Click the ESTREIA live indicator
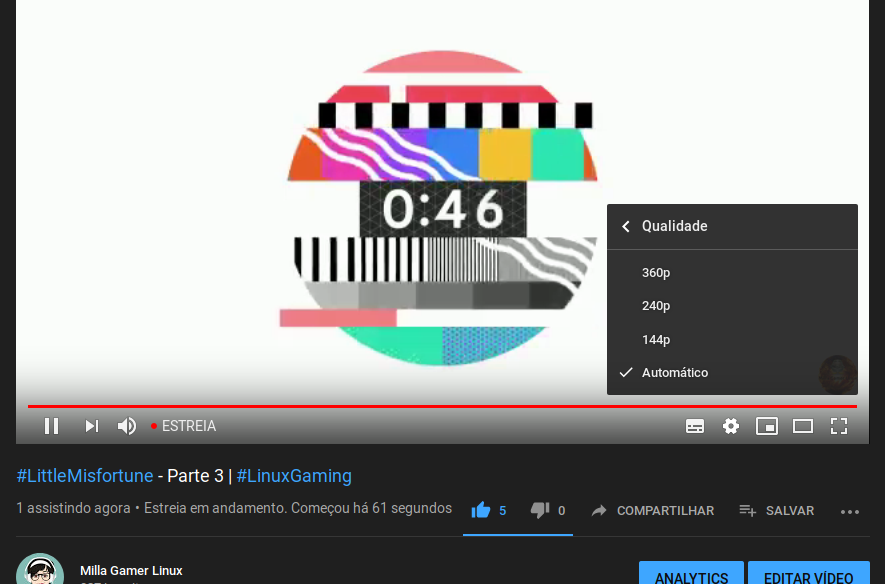 (183, 426)
